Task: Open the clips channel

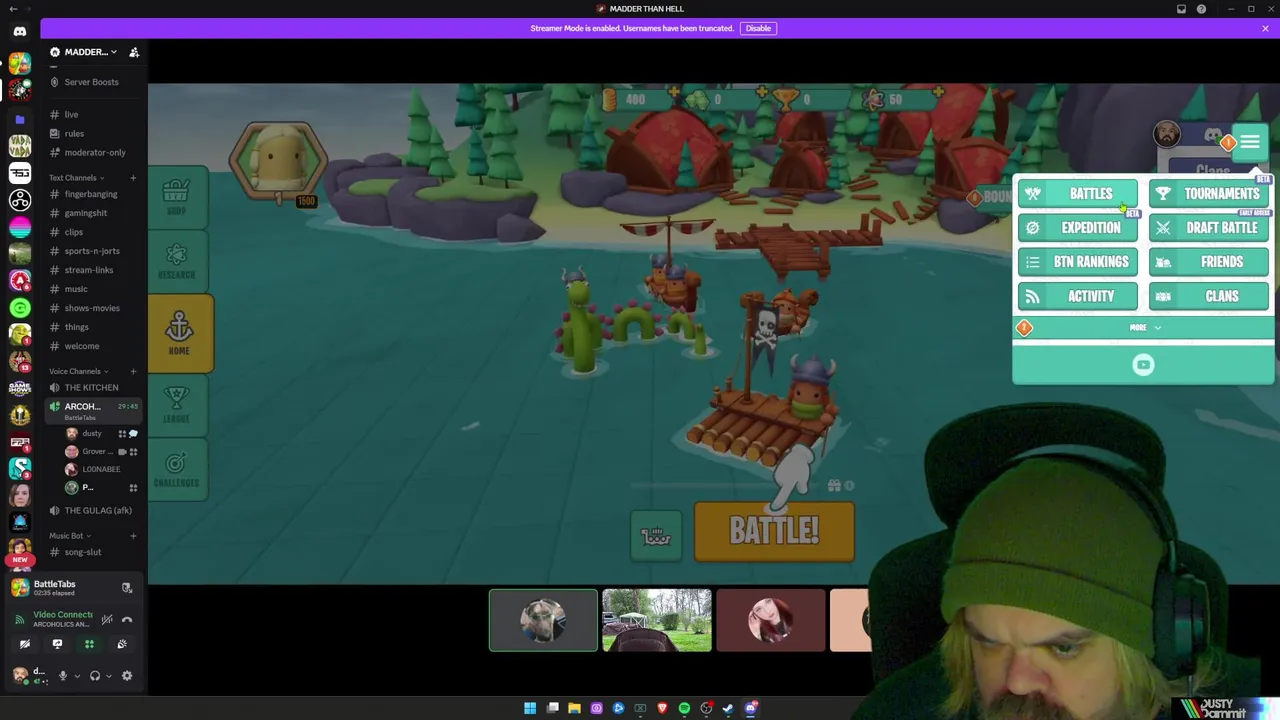Action: [94, 232]
